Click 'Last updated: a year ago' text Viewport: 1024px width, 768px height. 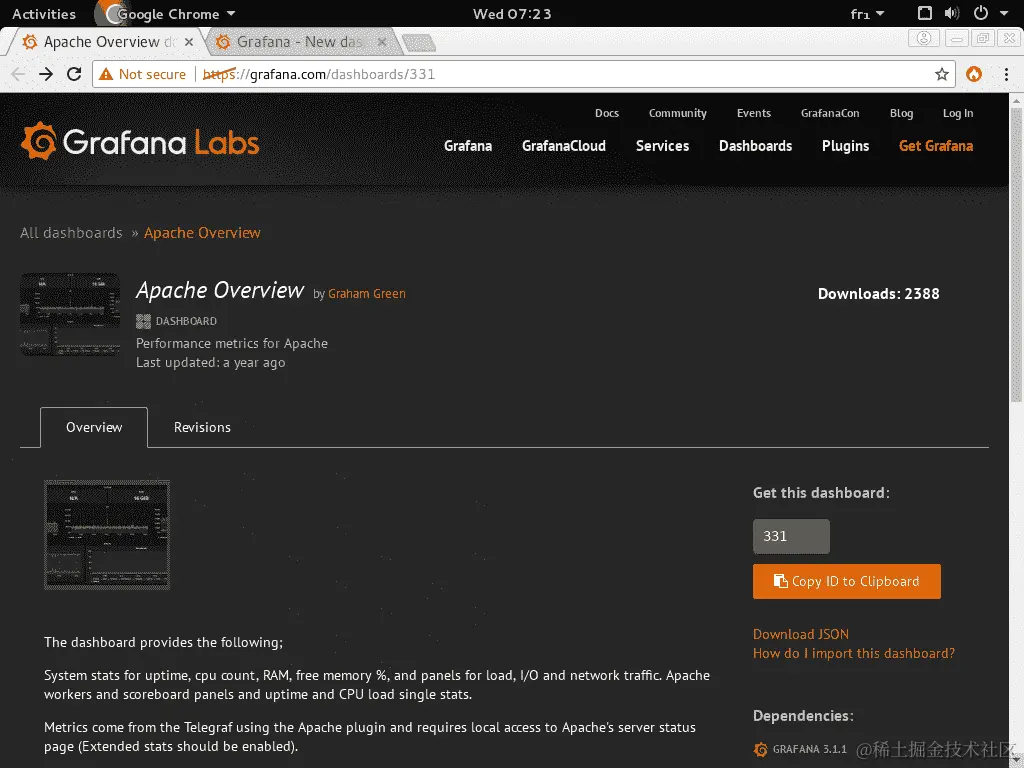pos(210,362)
